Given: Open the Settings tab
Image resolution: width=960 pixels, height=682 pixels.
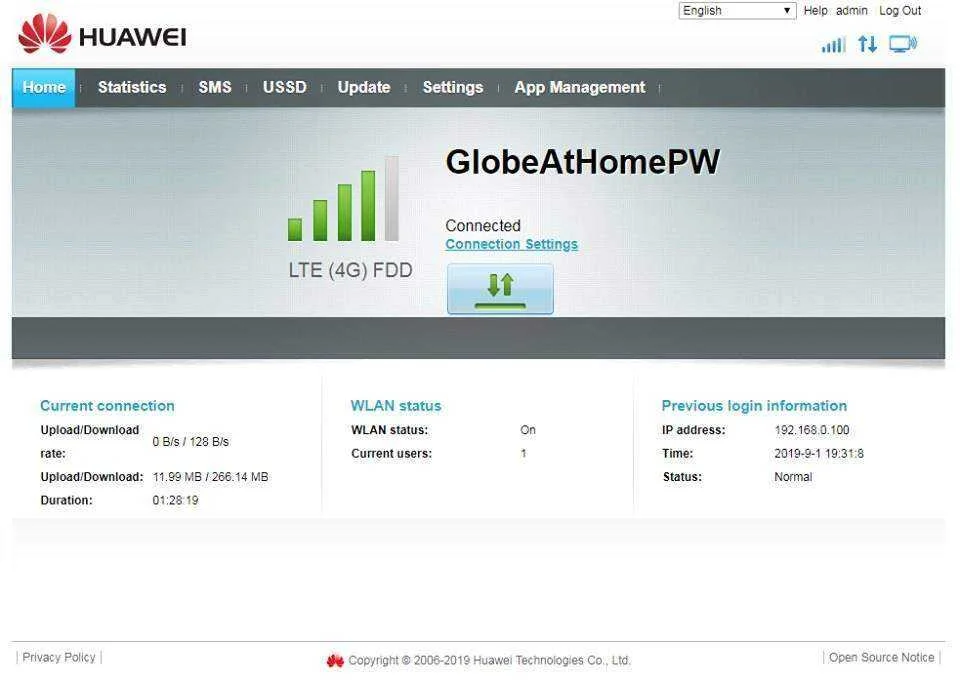Looking at the screenshot, I should [453, 88].
